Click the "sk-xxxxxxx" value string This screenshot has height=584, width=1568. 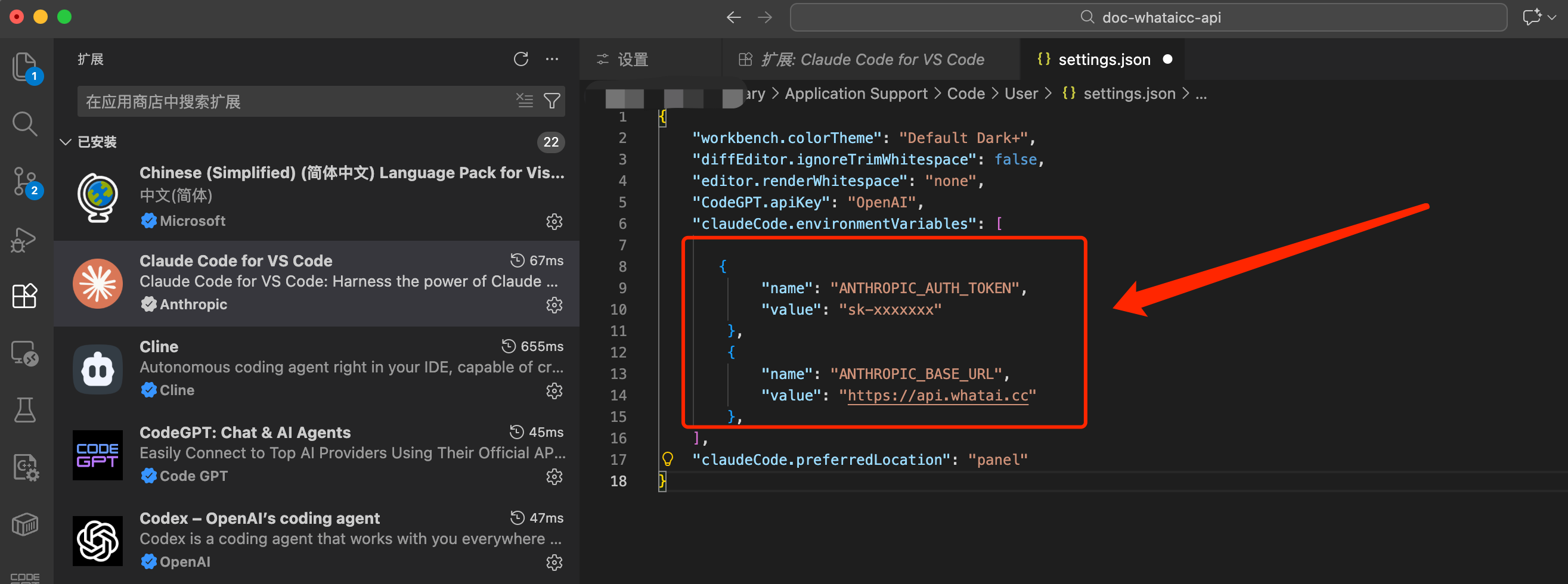[890, 310]
